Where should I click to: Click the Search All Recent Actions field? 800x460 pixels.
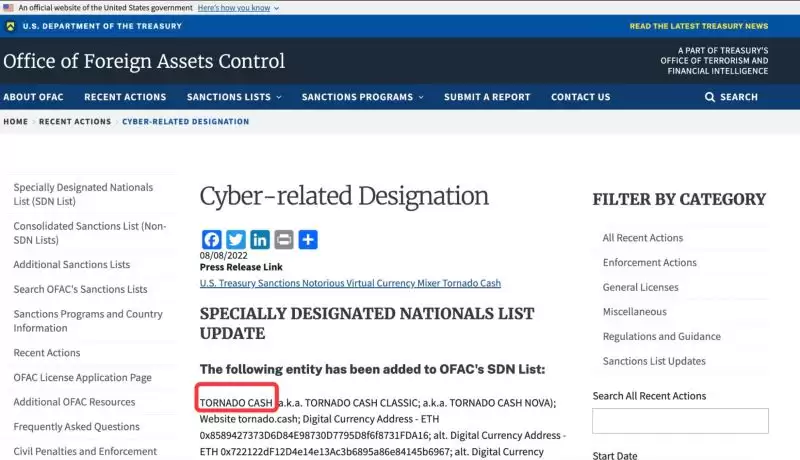(x=680, y=421)
